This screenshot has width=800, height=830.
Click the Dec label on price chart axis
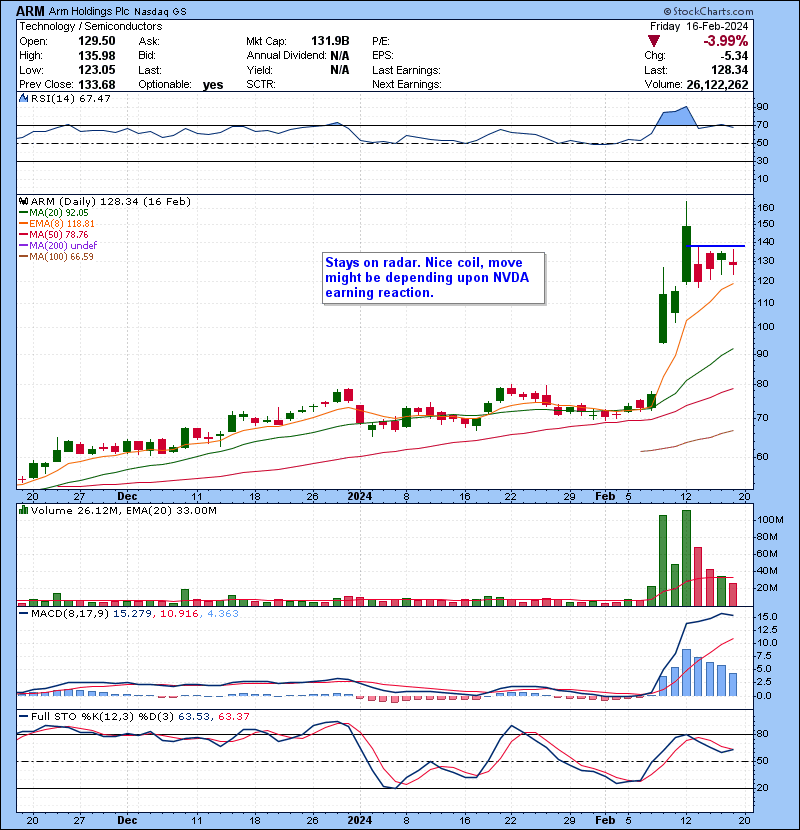pyautogui.click(x=127, y=497)
